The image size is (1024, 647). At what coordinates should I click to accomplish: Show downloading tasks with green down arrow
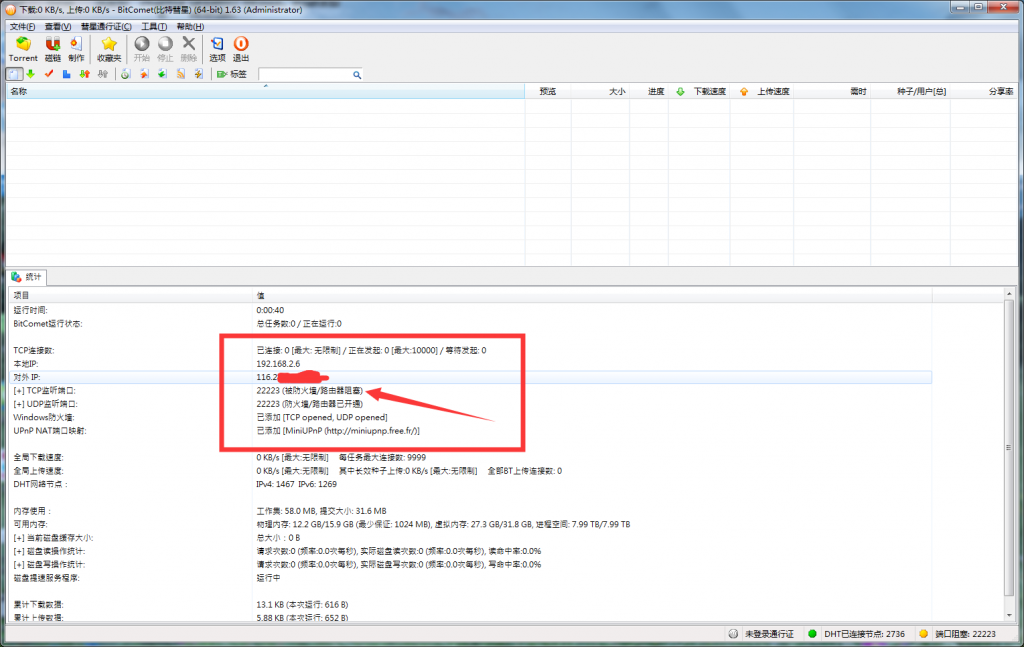31,74
